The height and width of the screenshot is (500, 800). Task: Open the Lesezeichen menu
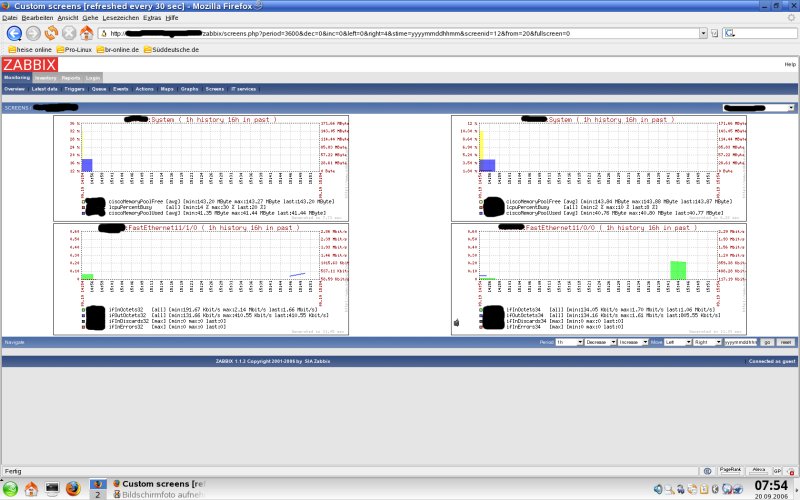[121, 18]
